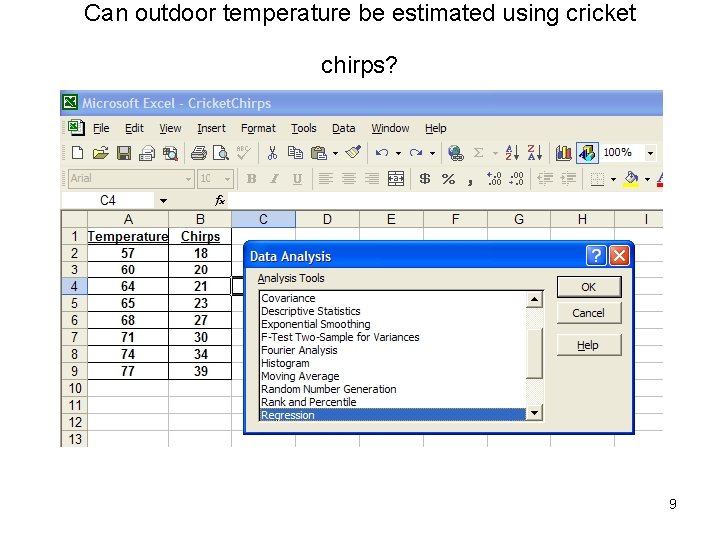This screenshot has height=540, width=720.
Task: Open the Data menu
Action: pos(343,128)
